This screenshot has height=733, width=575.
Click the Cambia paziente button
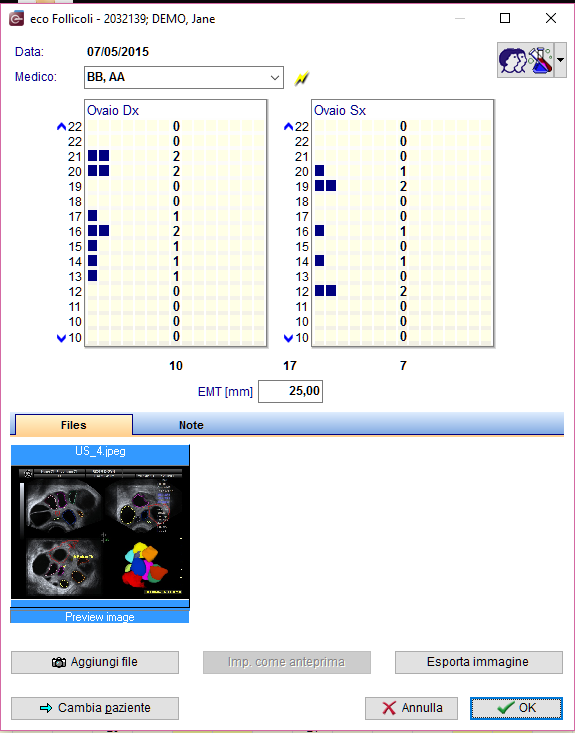click(x=95, y=708)
